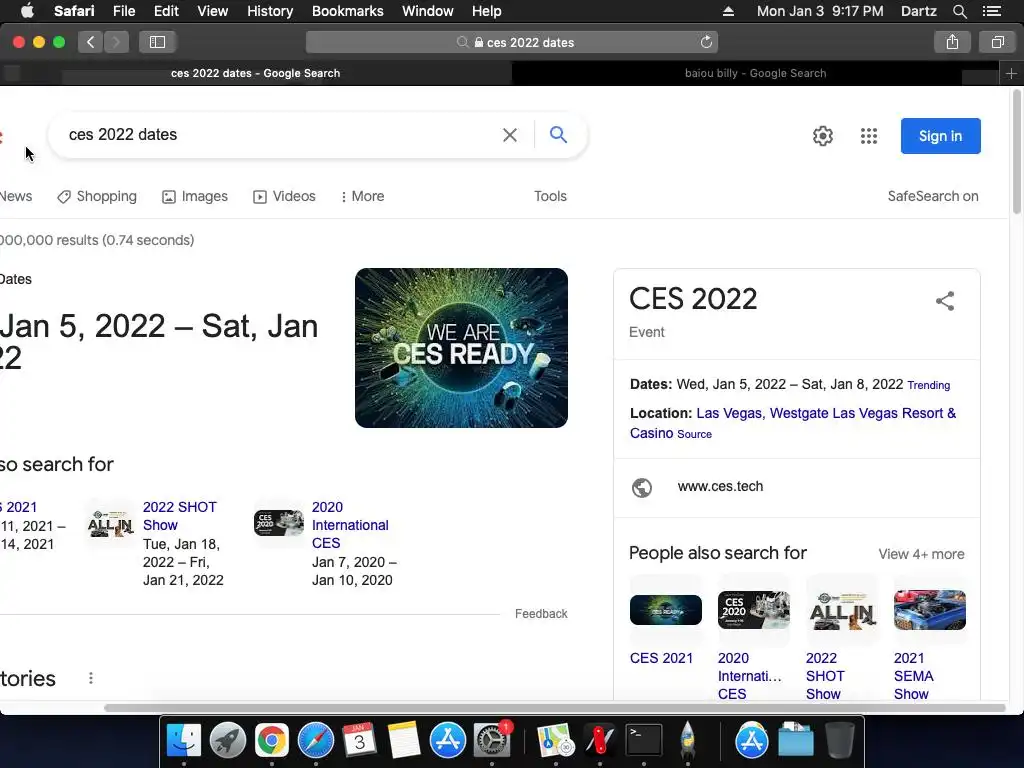Open Google settings gear icon

(x=822, y=136)
